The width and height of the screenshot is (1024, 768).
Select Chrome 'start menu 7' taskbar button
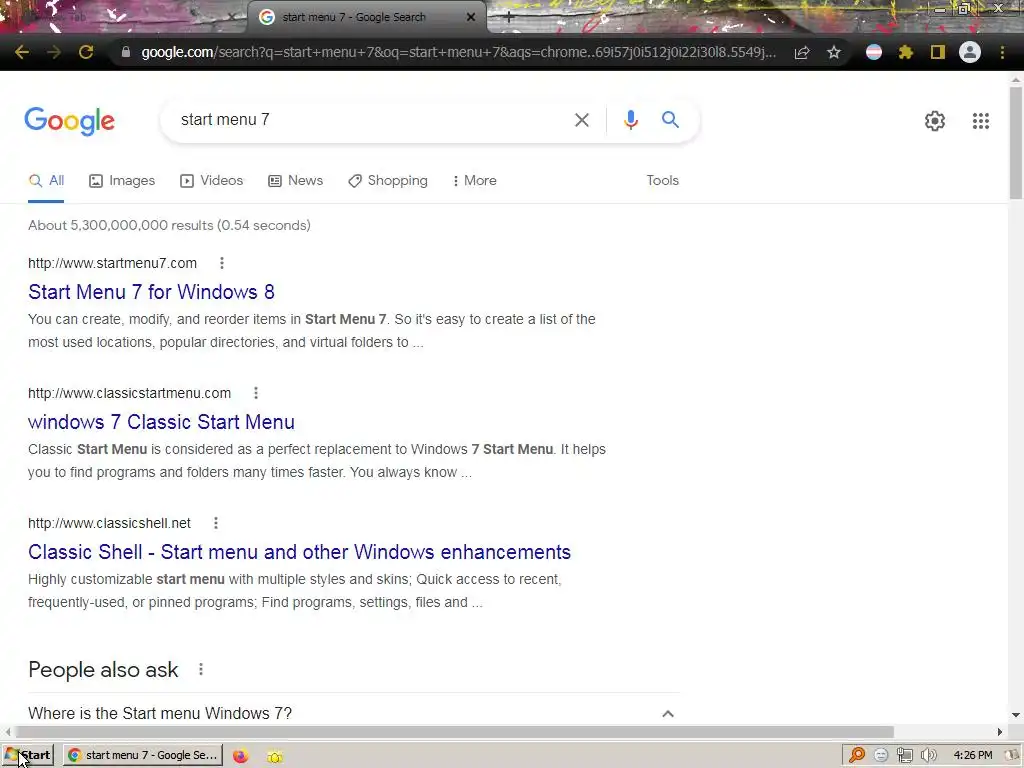[x=143, y=756]
